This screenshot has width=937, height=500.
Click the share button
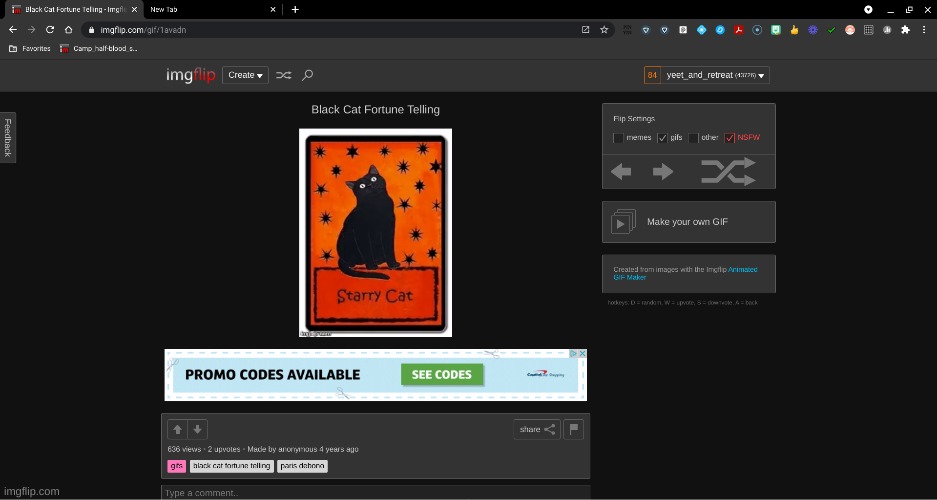(537, 430)
